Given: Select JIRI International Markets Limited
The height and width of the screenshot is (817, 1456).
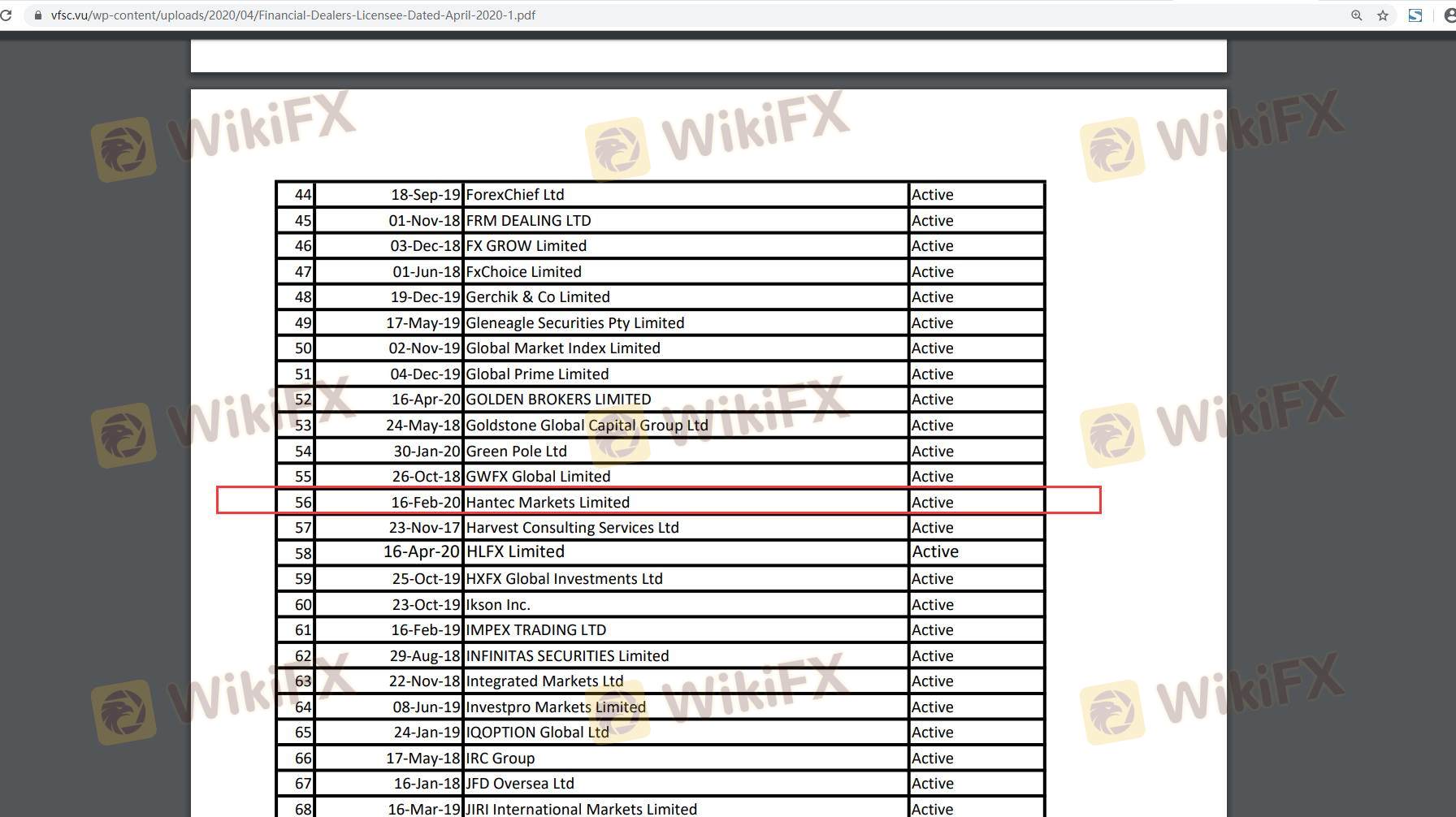Looking at the screenshot, I should coord(581,810).
